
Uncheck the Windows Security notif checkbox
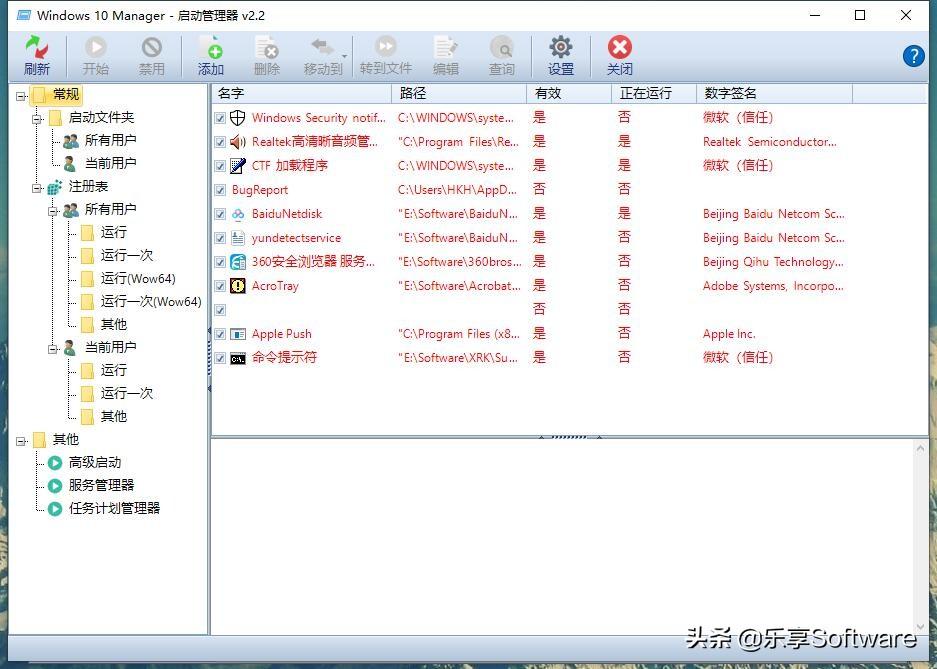point(220,118)
